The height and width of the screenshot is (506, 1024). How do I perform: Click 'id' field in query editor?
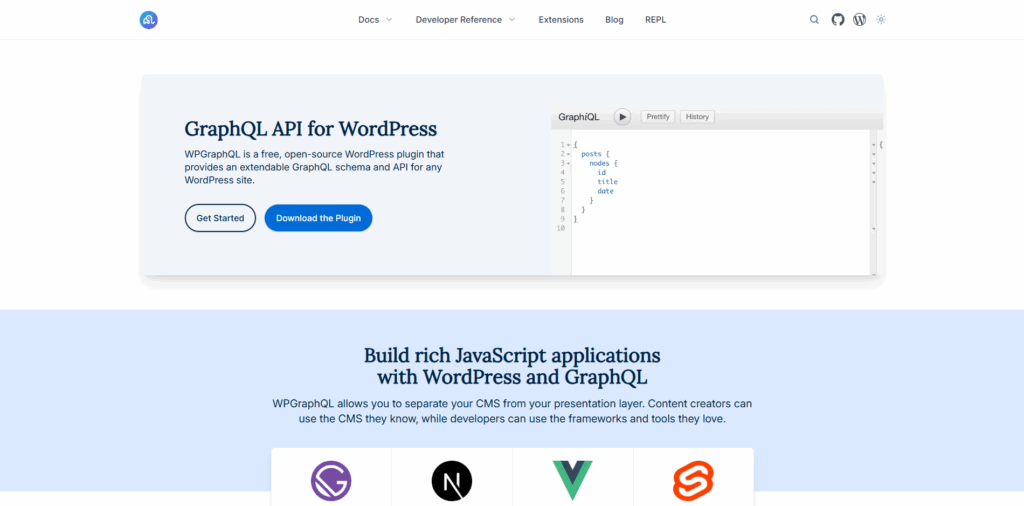coord(601,172)
